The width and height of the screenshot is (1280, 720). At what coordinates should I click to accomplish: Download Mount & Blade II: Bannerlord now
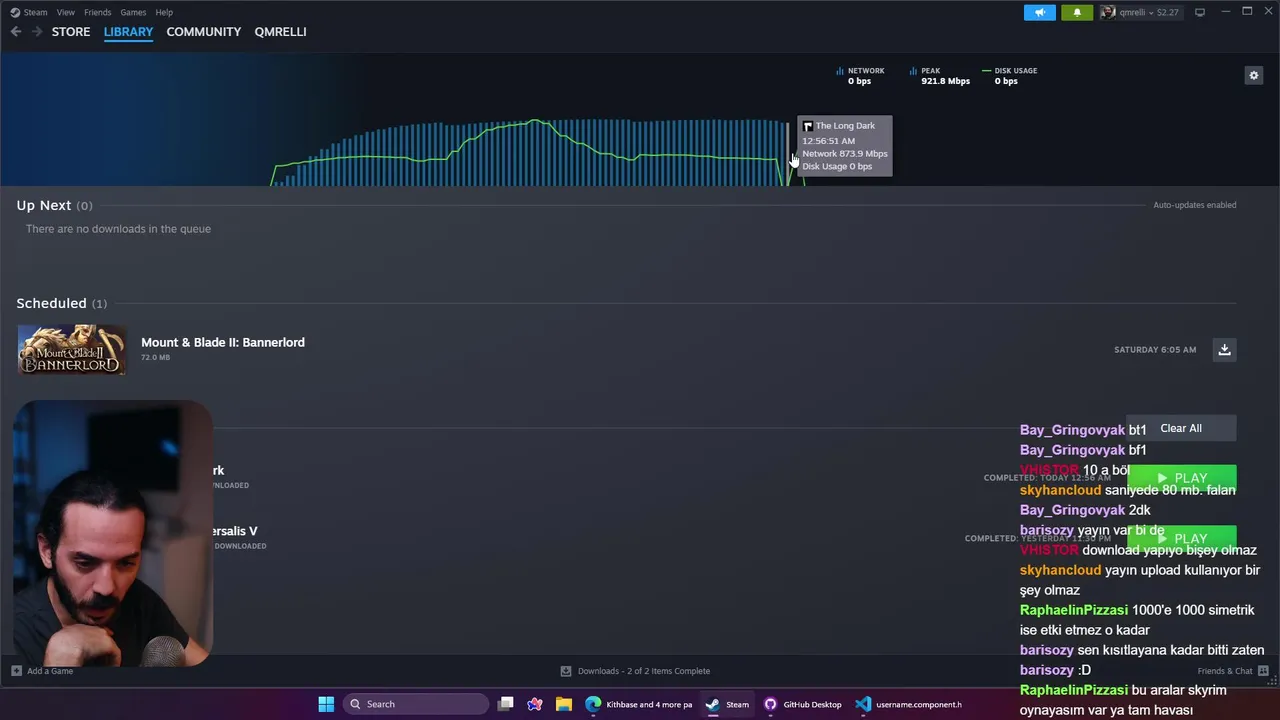pyautogui.click(x=1224, y=349)
